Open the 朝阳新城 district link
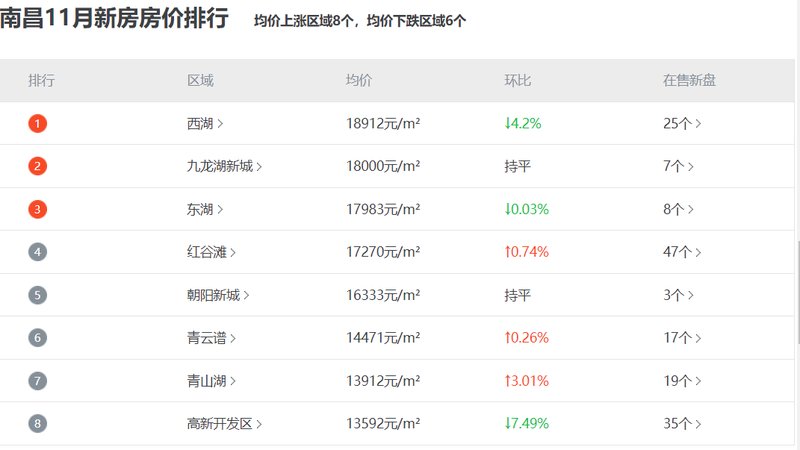The height and width of the screenshot is (450, 800). (x=218, y=295)
